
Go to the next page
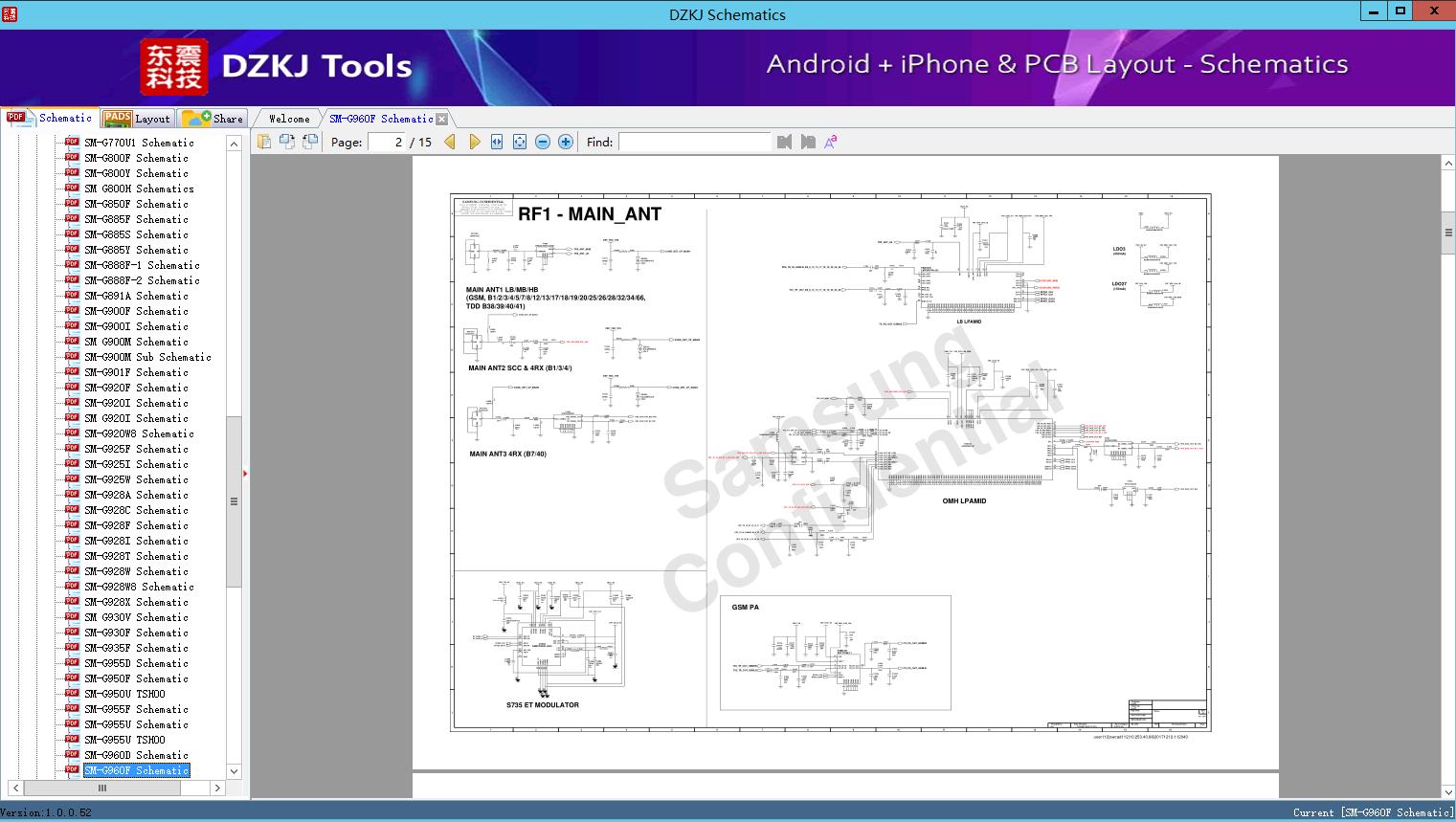[x=474, y=142]
